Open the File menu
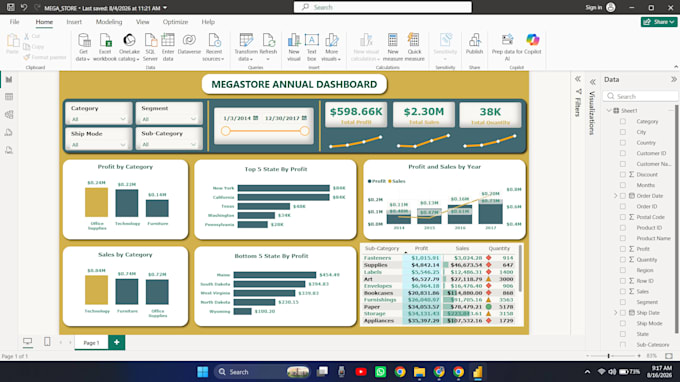680x382 pixels. click(x=14, y=22)
